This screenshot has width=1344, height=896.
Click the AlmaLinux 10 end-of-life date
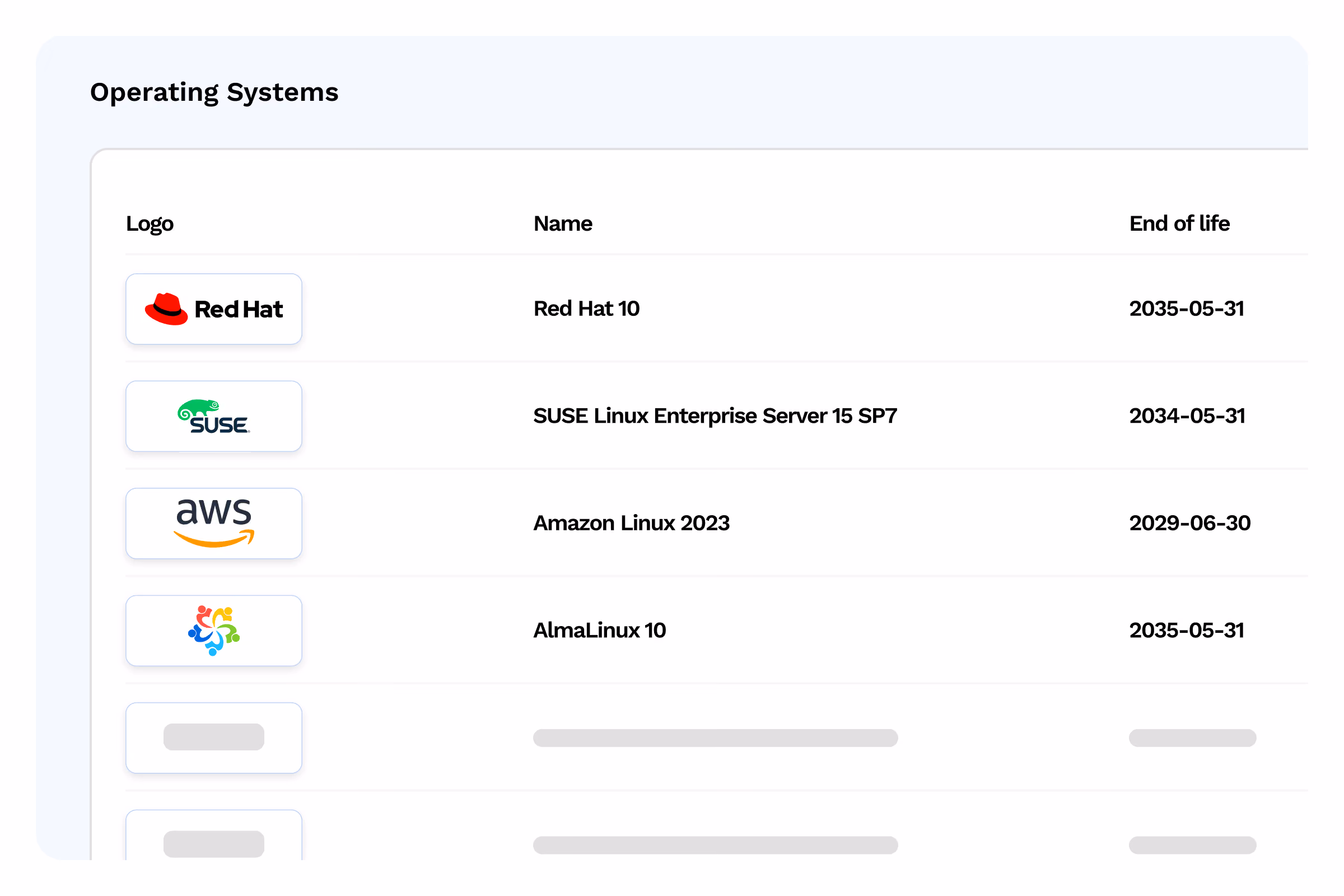(1187, 631)
